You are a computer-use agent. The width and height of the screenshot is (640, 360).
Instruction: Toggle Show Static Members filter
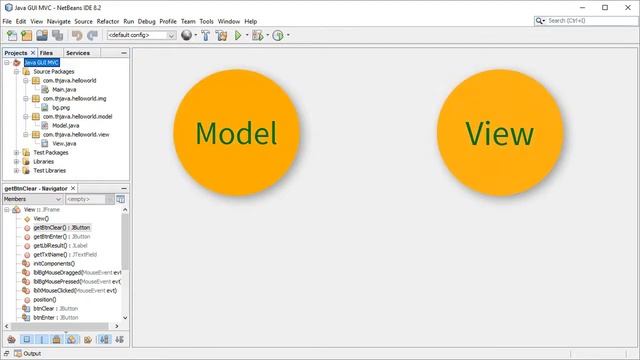(42, 339)
